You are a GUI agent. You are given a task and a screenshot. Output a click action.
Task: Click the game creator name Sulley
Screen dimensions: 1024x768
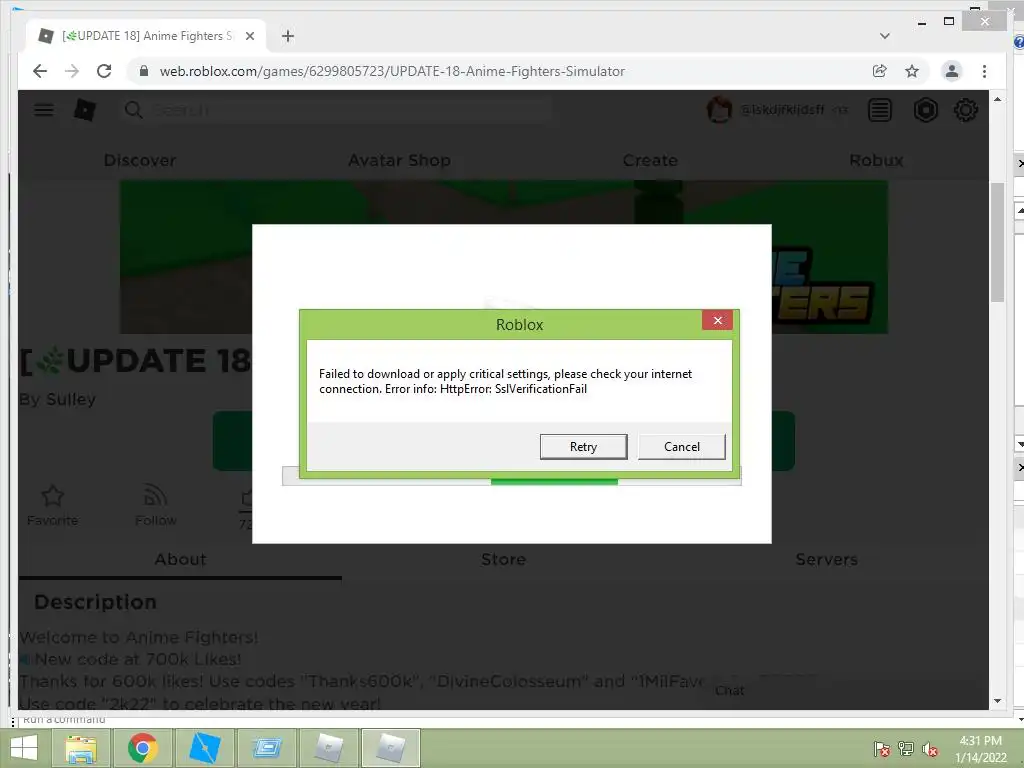coord(71,399)
